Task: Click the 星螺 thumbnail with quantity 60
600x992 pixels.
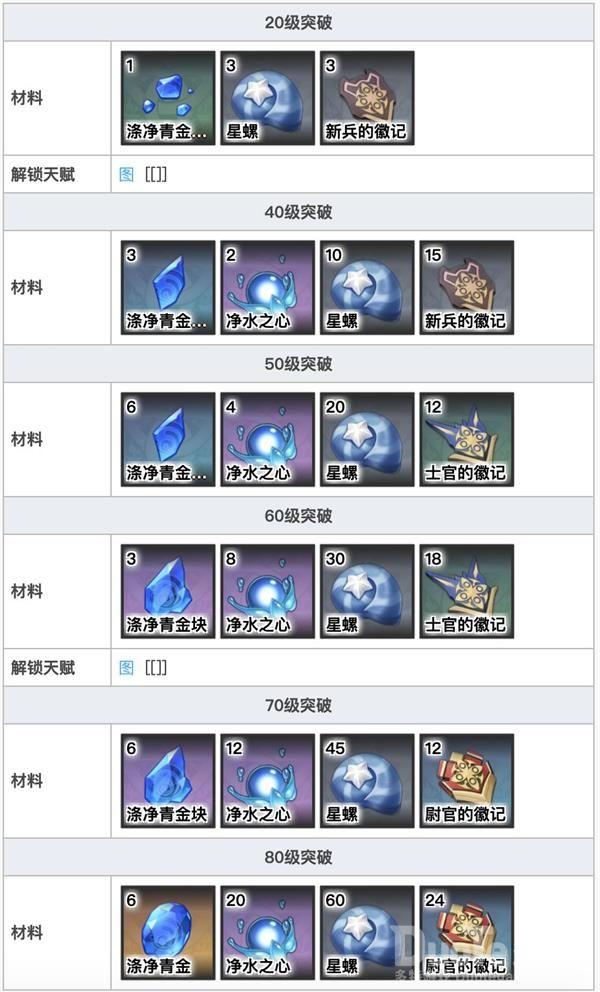Action: pos(367,933)
